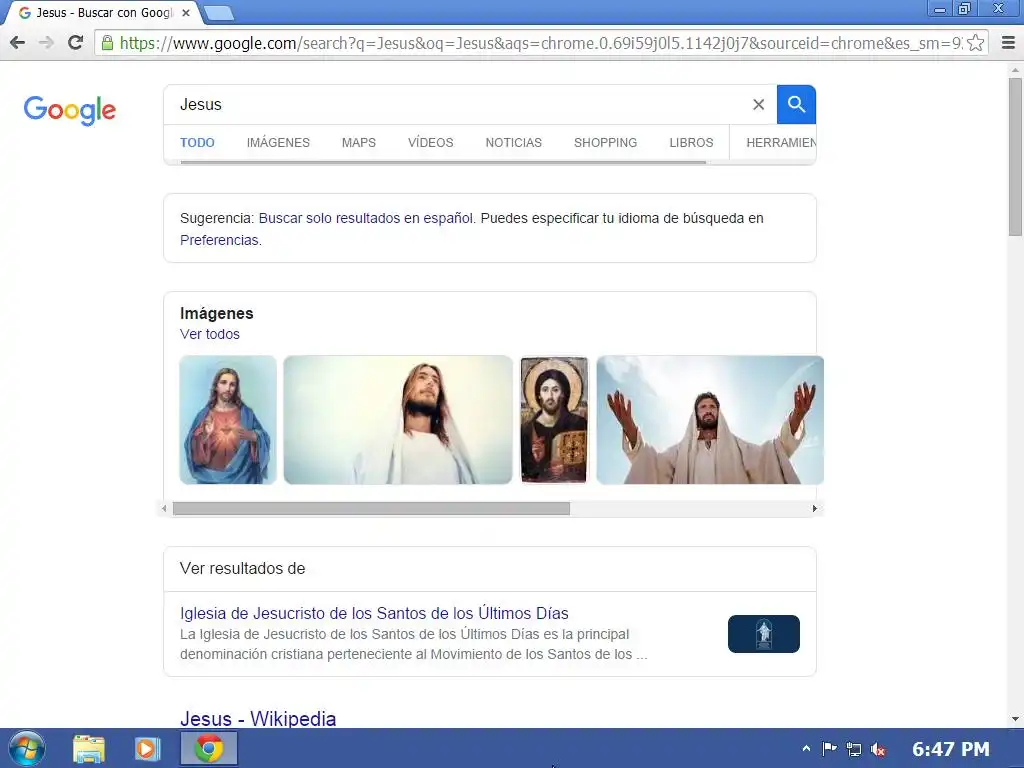Switch to the NOTICIAS tab

[x=513, y=142]
